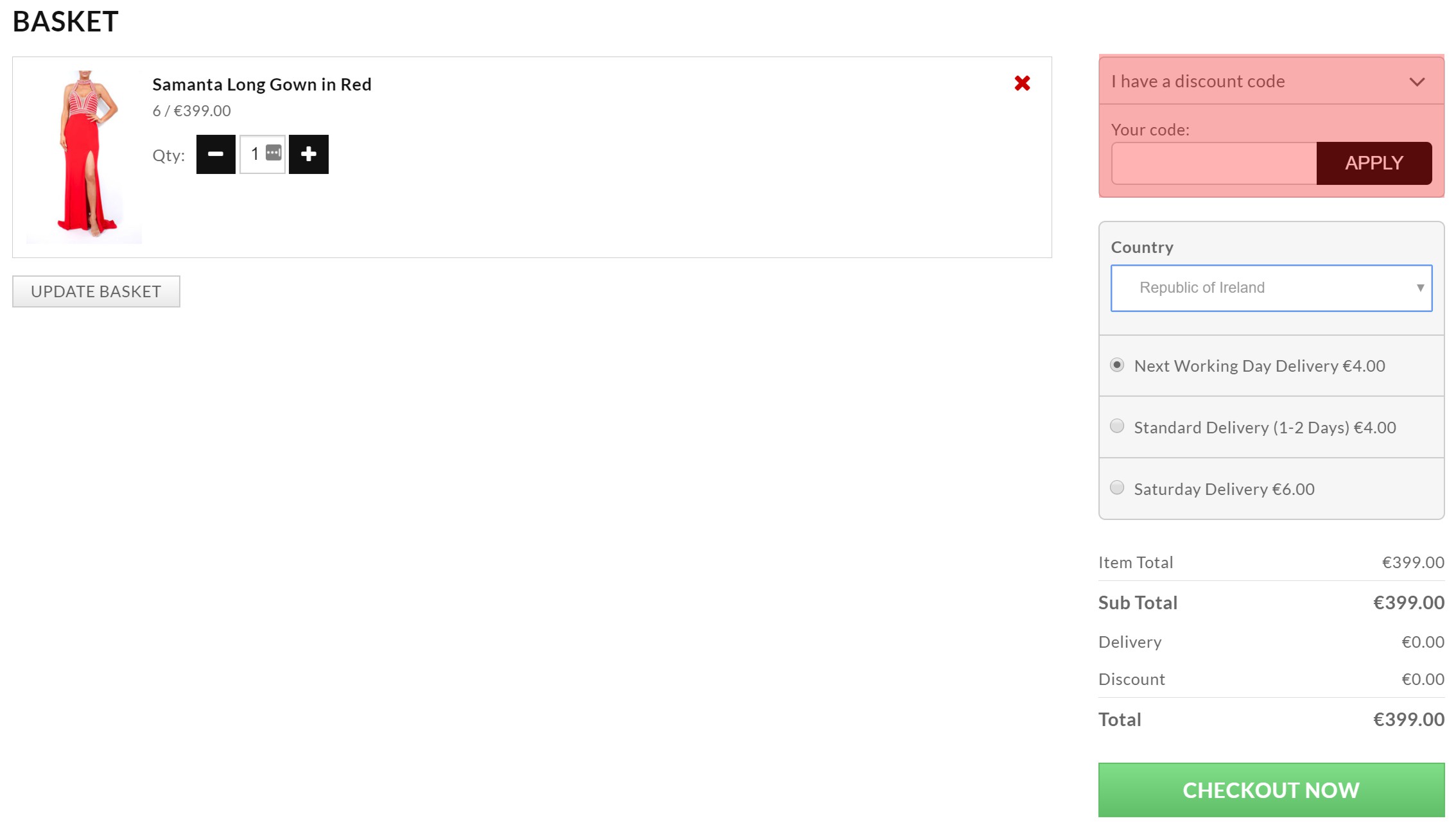Open the Samanta Long Gown product thumbnail
Image resolution: width=1456 pixels, height=823 pixels.
(84, 157)
